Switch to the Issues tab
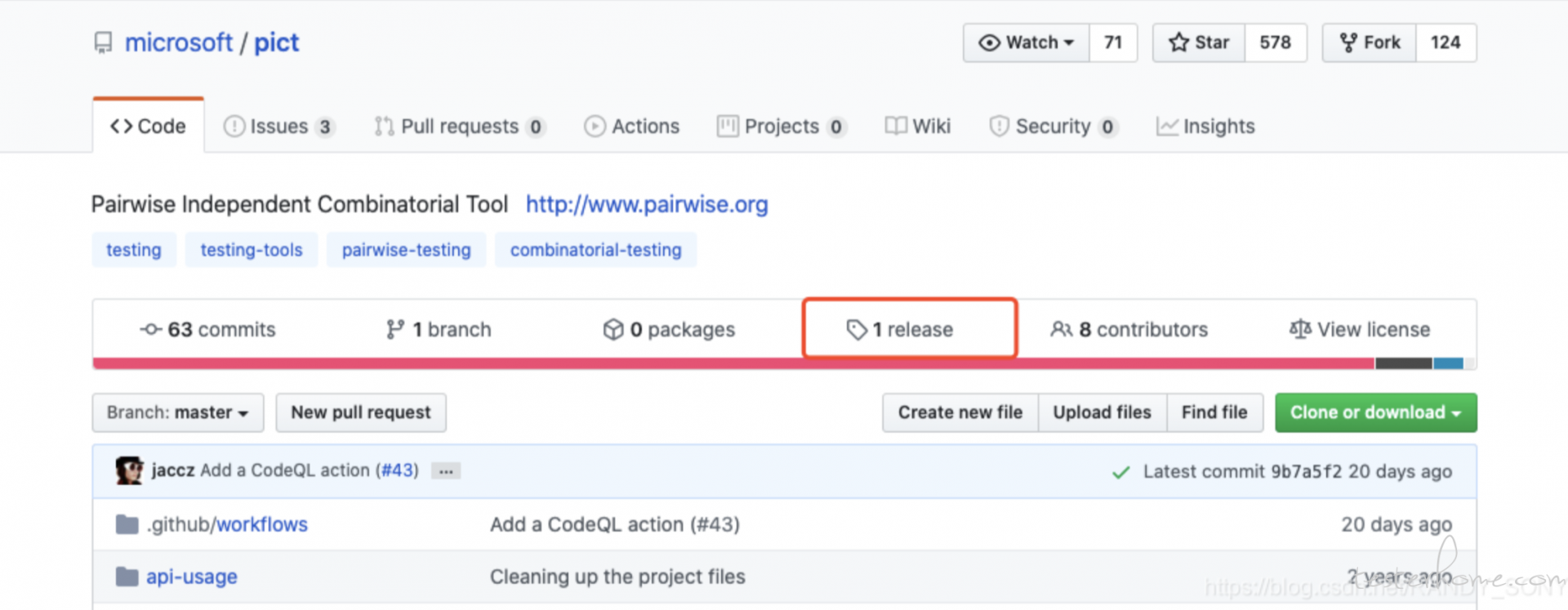Screen dimensions: 1568x610 (278, 127)
